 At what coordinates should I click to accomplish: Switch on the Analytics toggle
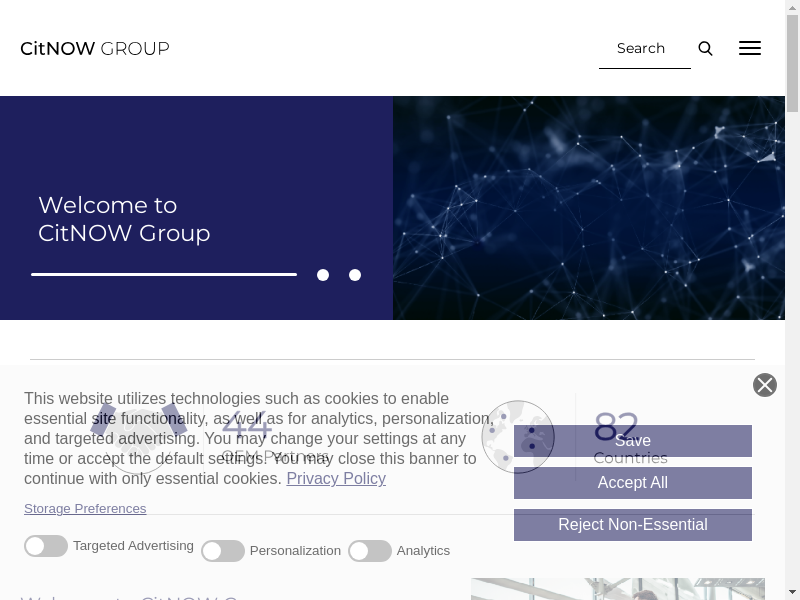pos(370,551)
